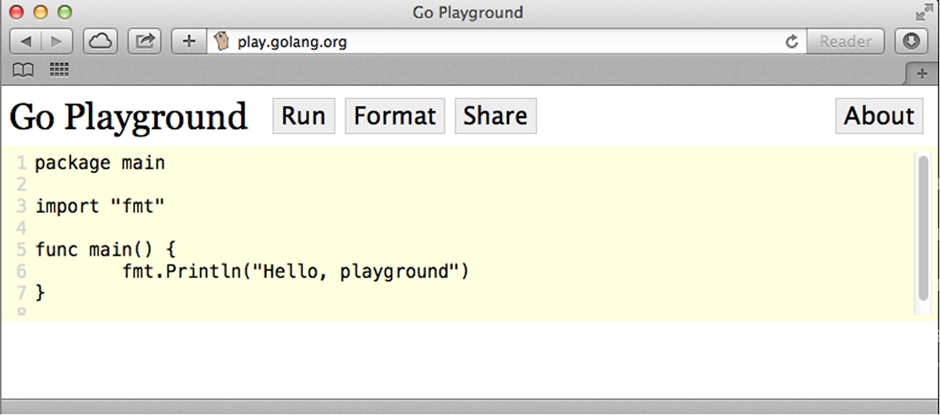Show downloads using the down-arrow icon

coord(911,42)
